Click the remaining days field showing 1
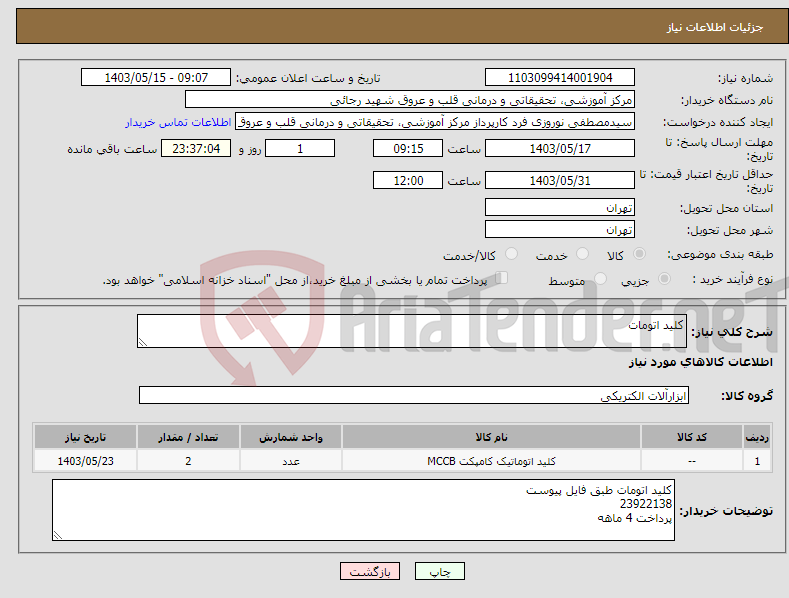The height and width of the screenshot is (598, 789). click(300, 148)
